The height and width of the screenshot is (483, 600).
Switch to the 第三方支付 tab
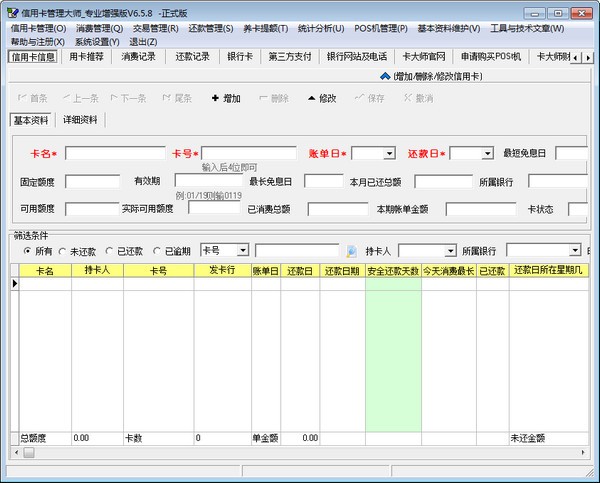click(x=290, y=57)
